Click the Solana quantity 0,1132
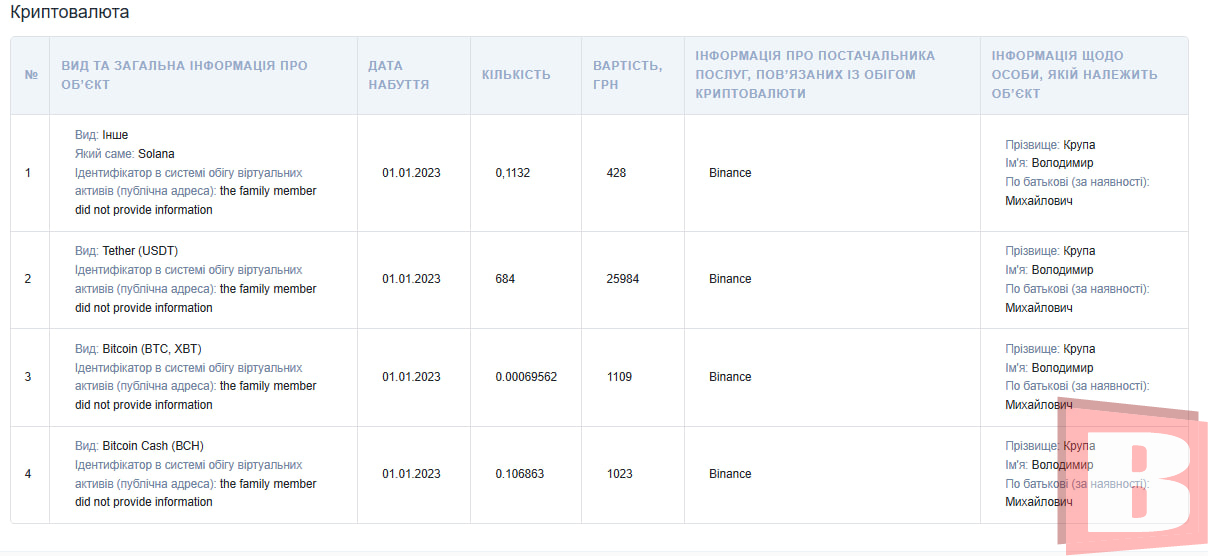This screenshot has height=556, width=1208. [x=513, y=173]
